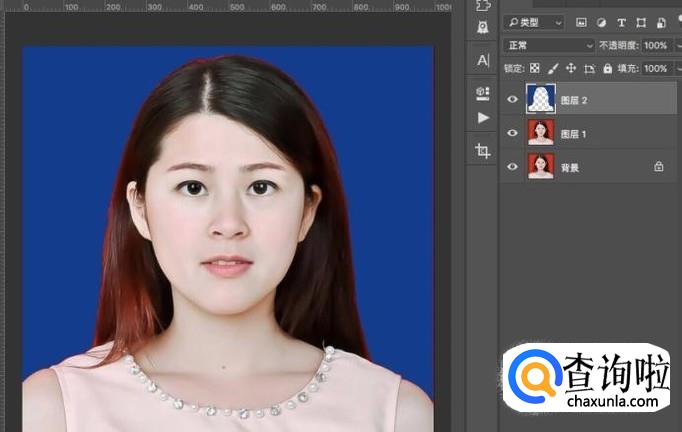Screen dimensions: 682x432
Task: Click the smart object filter icon
Action: point(660,22)
